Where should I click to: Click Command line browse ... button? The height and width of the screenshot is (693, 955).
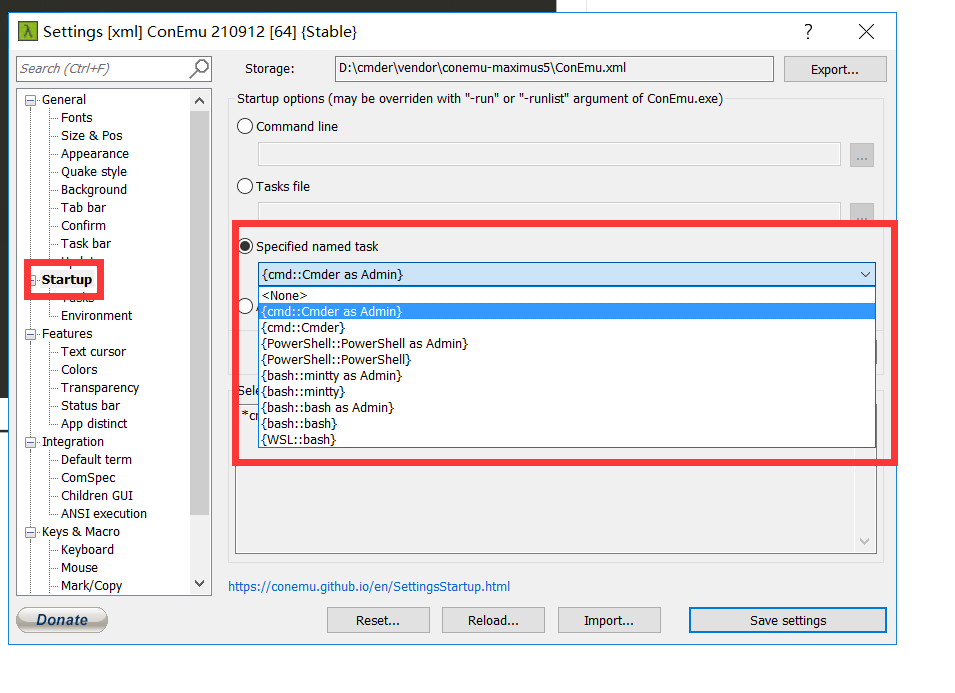coord(862,155)
